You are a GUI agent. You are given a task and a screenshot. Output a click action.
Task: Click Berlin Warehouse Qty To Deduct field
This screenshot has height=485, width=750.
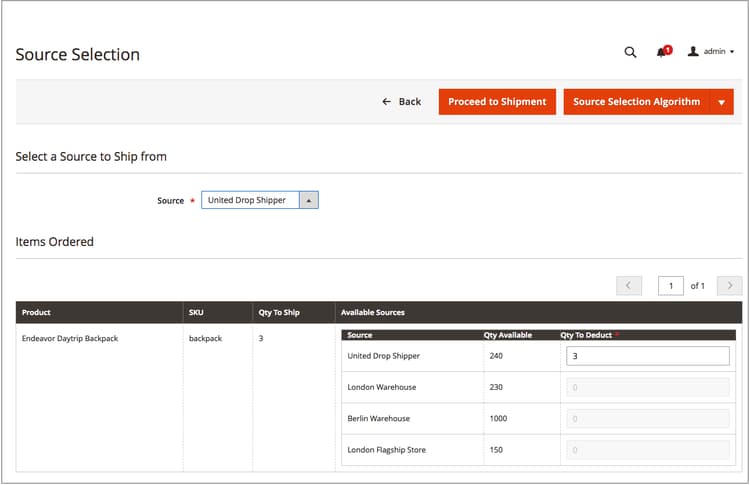tap(648, 419)
